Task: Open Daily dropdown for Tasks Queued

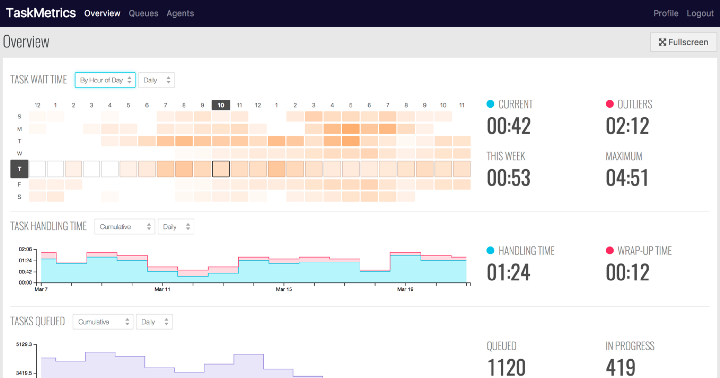Action: (154, 322)
